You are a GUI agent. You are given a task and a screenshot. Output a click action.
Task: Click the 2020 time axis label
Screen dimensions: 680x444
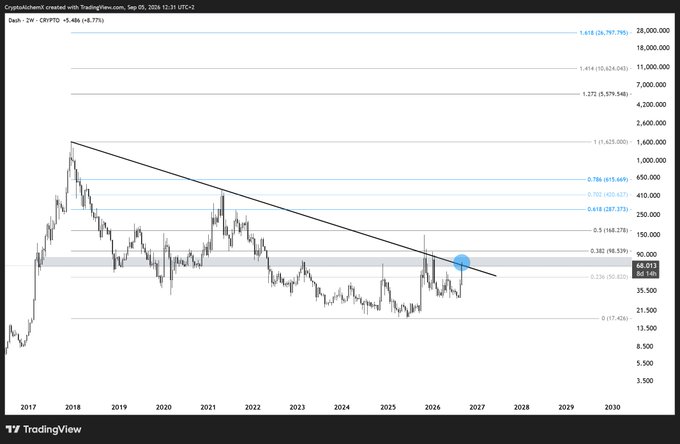pyautogui.click(x=163, y=407)
